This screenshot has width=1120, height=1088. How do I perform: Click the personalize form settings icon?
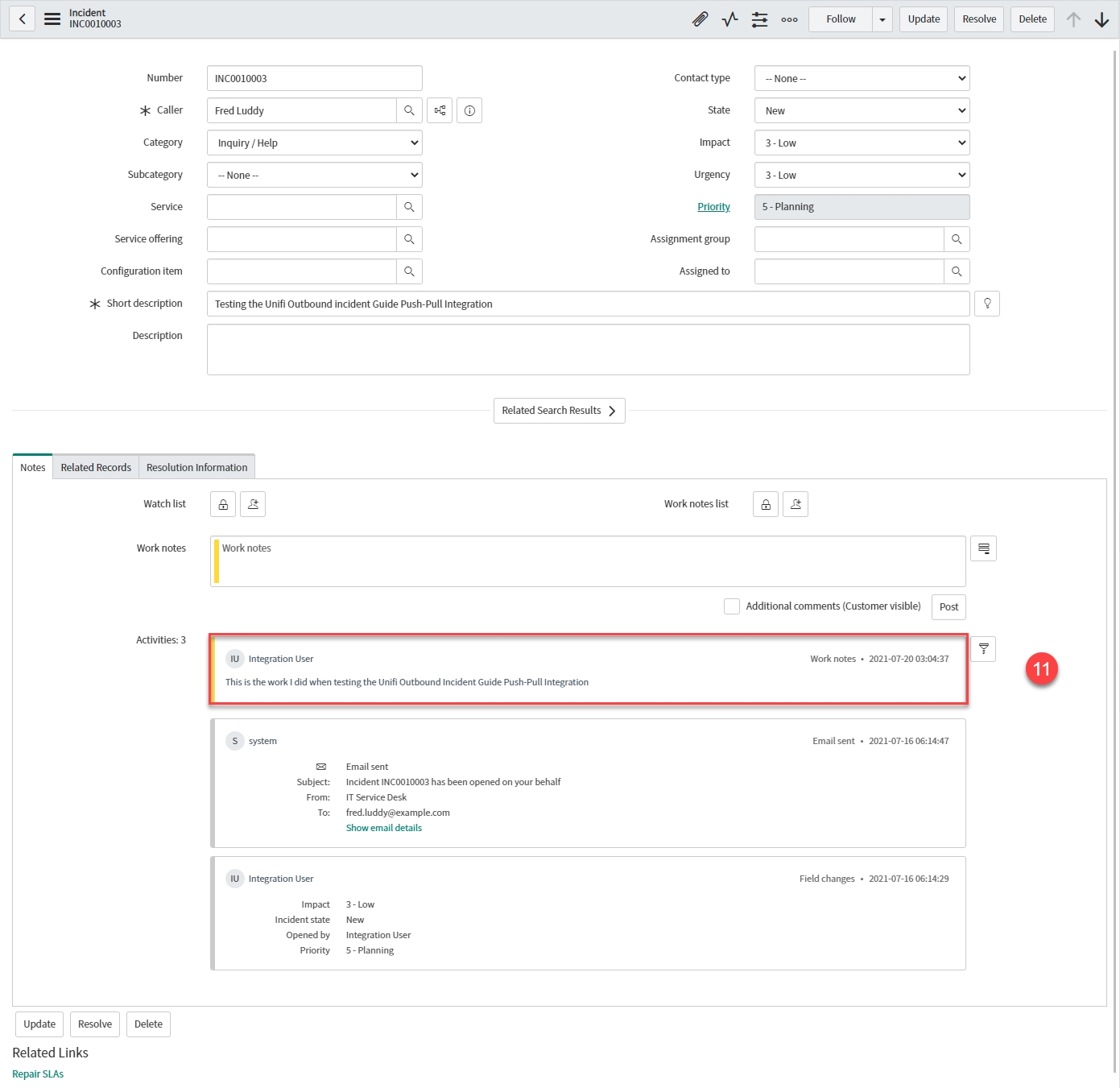click(x=759, y=19)
